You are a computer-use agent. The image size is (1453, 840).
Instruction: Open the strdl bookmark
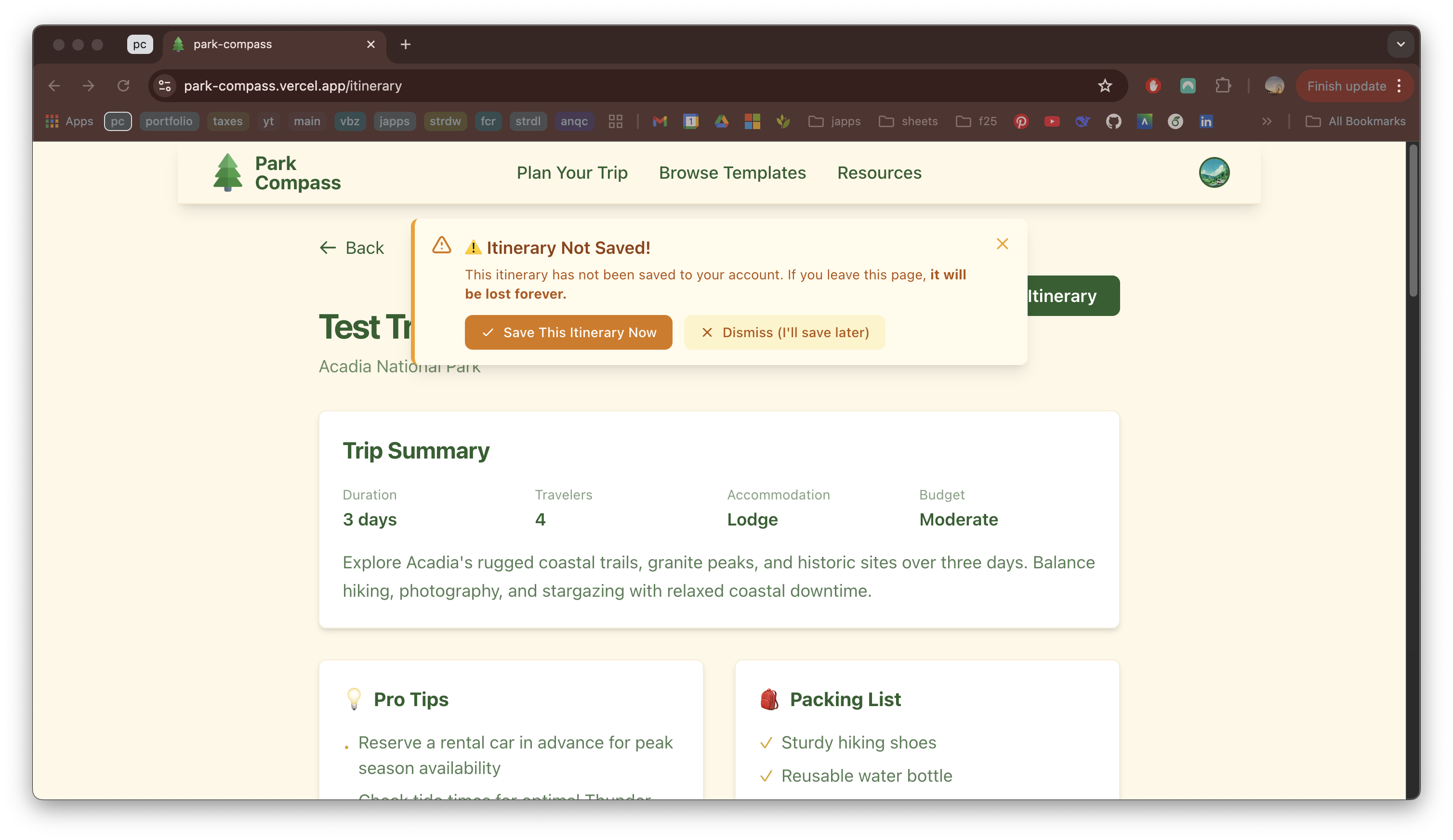click(x=528, y=121)
